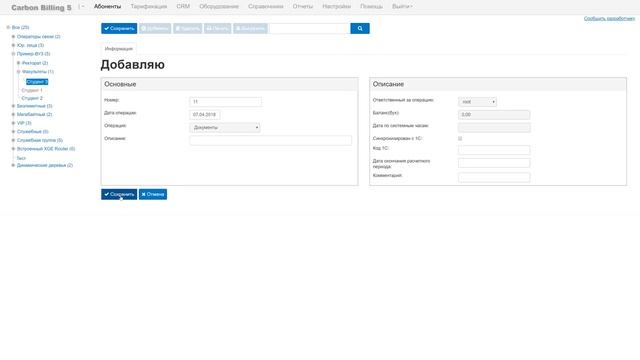Select the Факультеты (1) label
The width and height of the screenshot is (640, 360).
(x=38, y=72)
